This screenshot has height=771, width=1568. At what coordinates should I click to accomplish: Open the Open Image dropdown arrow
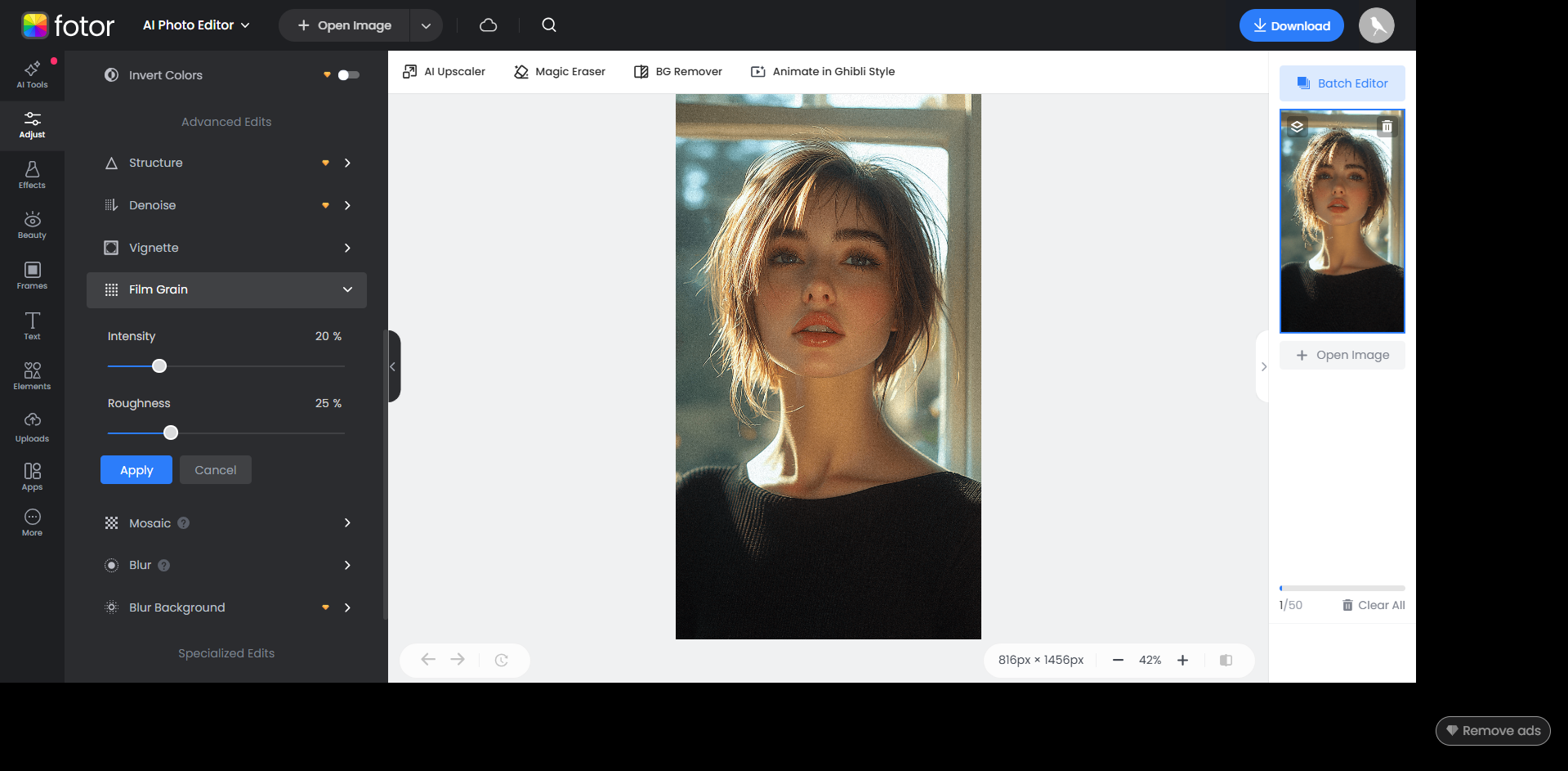tap(425, 25)
